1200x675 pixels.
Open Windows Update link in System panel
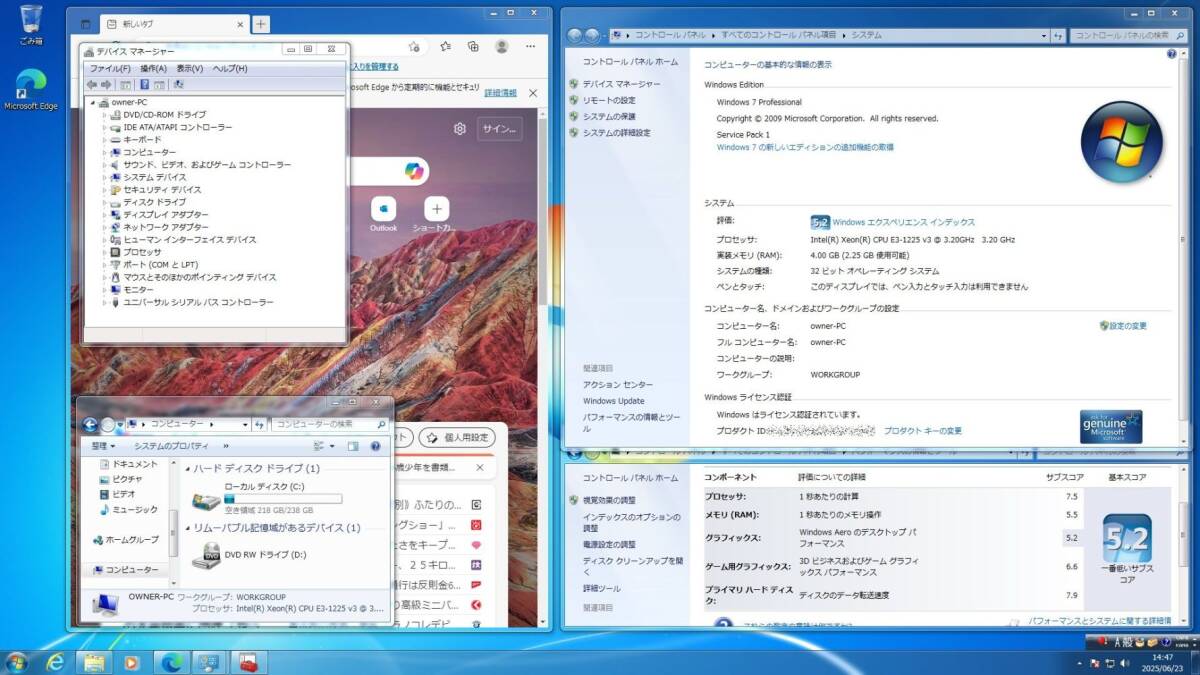614,401
